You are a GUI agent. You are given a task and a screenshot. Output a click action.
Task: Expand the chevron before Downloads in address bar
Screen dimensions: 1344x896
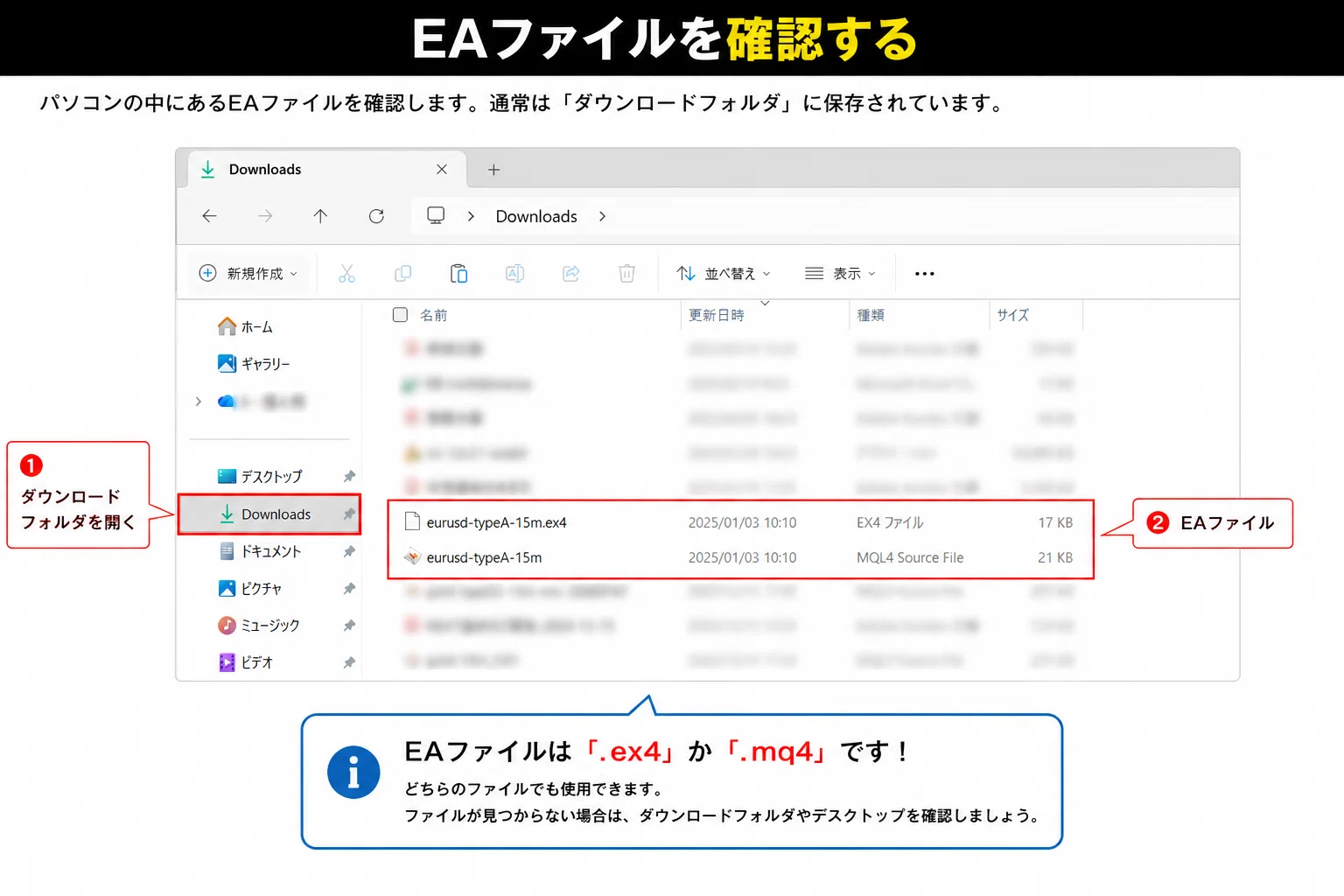(x=471, y=216)
